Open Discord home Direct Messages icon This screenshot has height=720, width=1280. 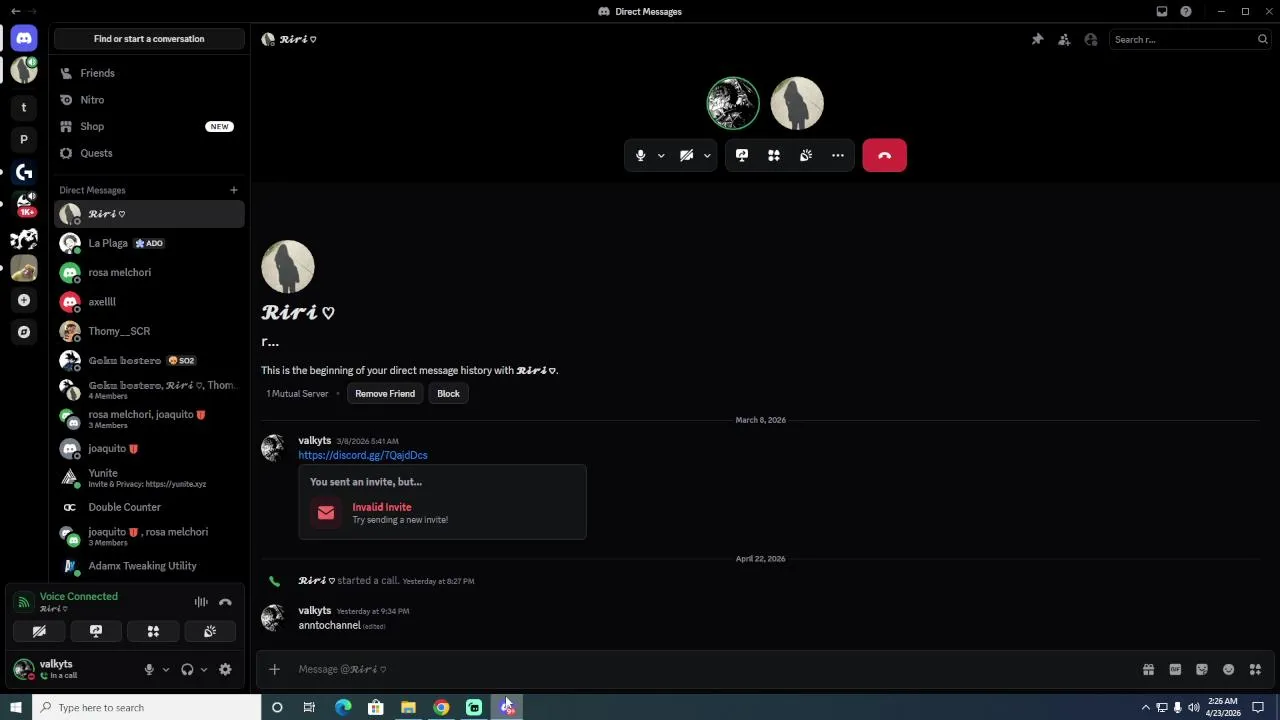point(24,38)
